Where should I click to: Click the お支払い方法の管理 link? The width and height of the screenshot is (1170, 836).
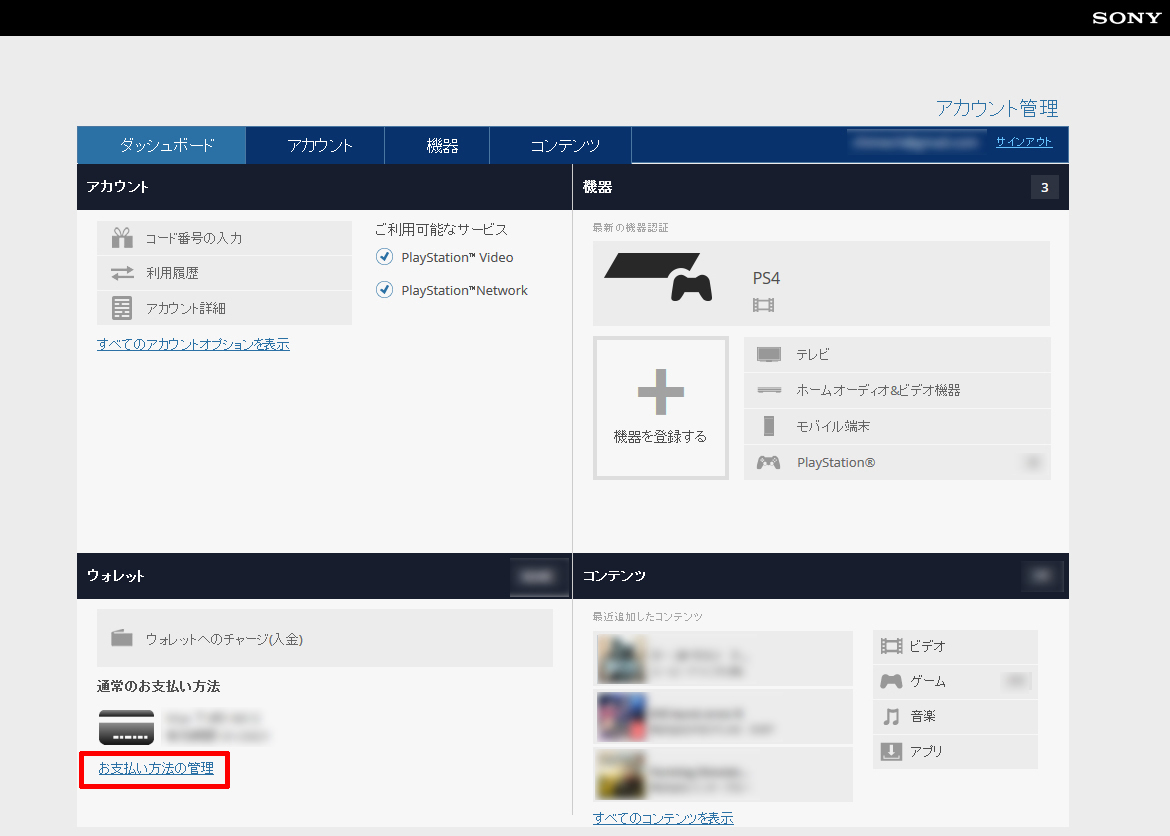point(156,768)
